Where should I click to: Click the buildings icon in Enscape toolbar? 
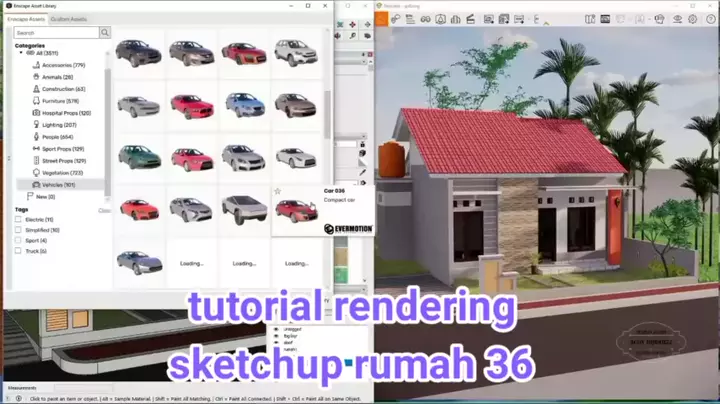pyautogui.click(x=455, y=18)
